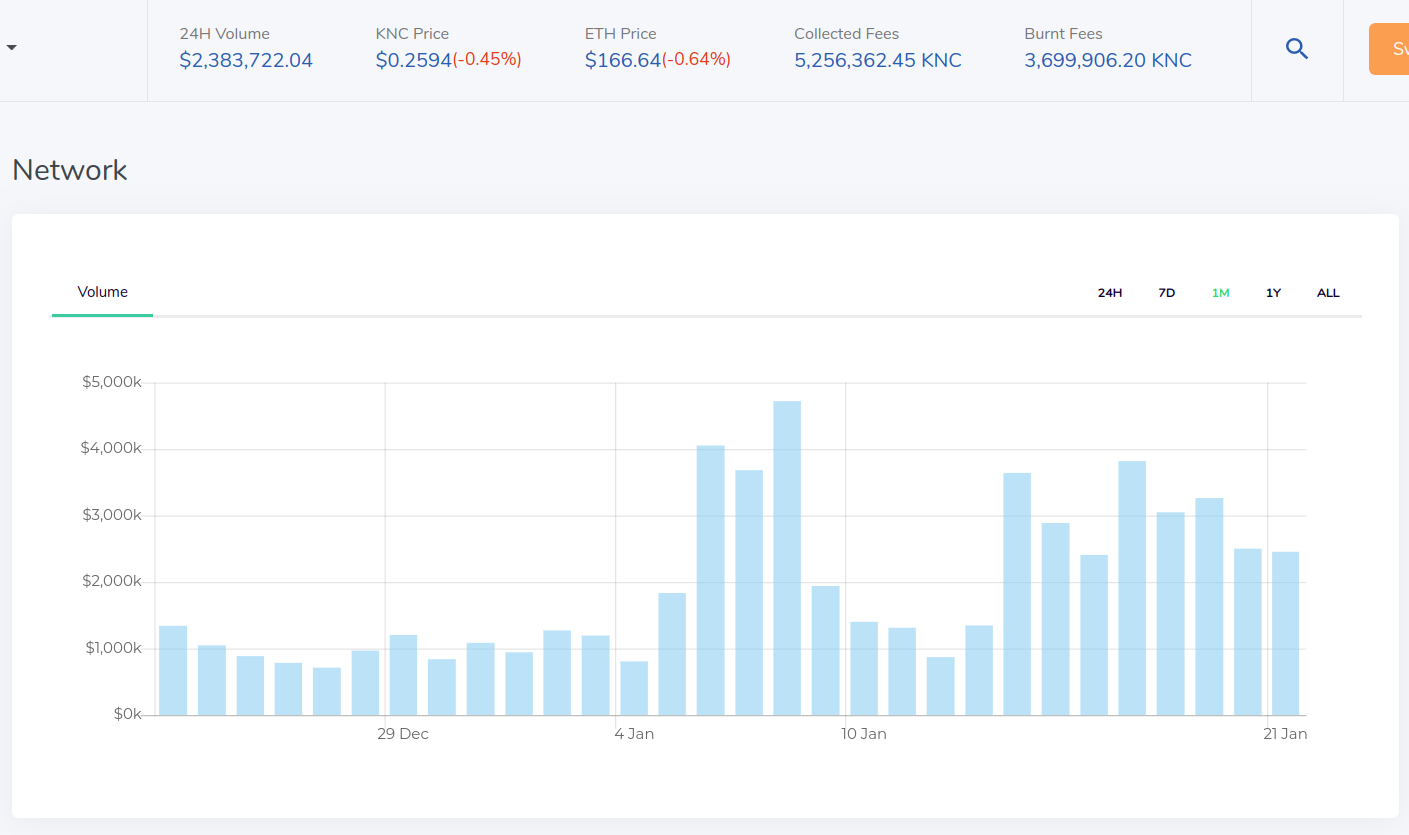Image resolution: width=1409 pixels, height=835 pixels.
Task: Click the KNC Price value
Action: (x=449, y=60)
